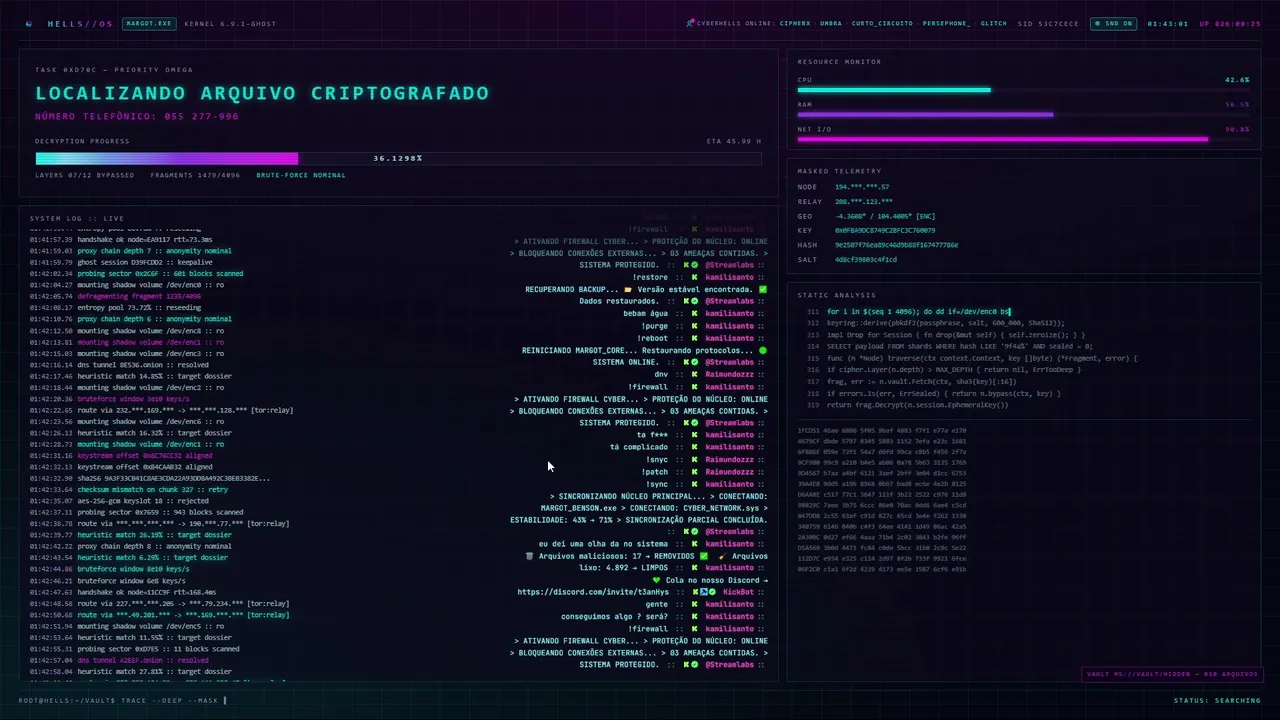1280x720 pixels.
Task: Click the green checkmark after Versão estável encontrada
Action: point(763,289)
